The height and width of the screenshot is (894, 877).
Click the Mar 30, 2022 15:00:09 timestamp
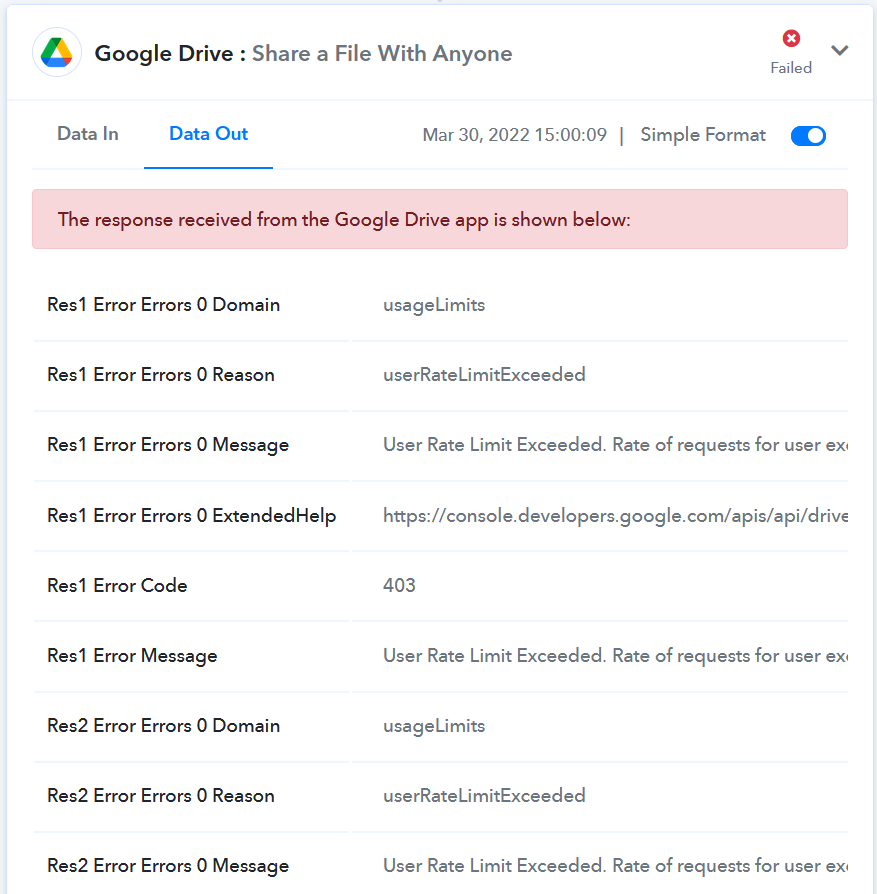514,135
